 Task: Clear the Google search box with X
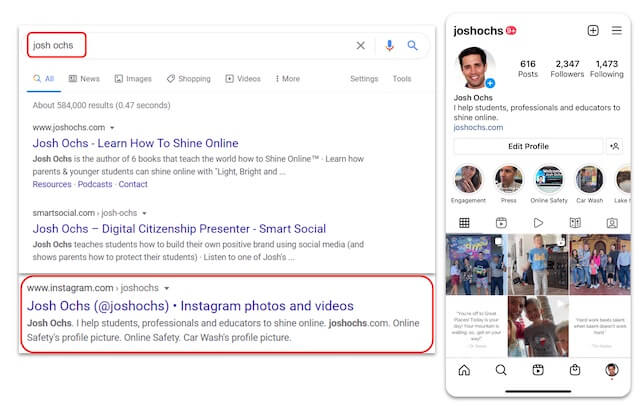(x=360, y=45)
